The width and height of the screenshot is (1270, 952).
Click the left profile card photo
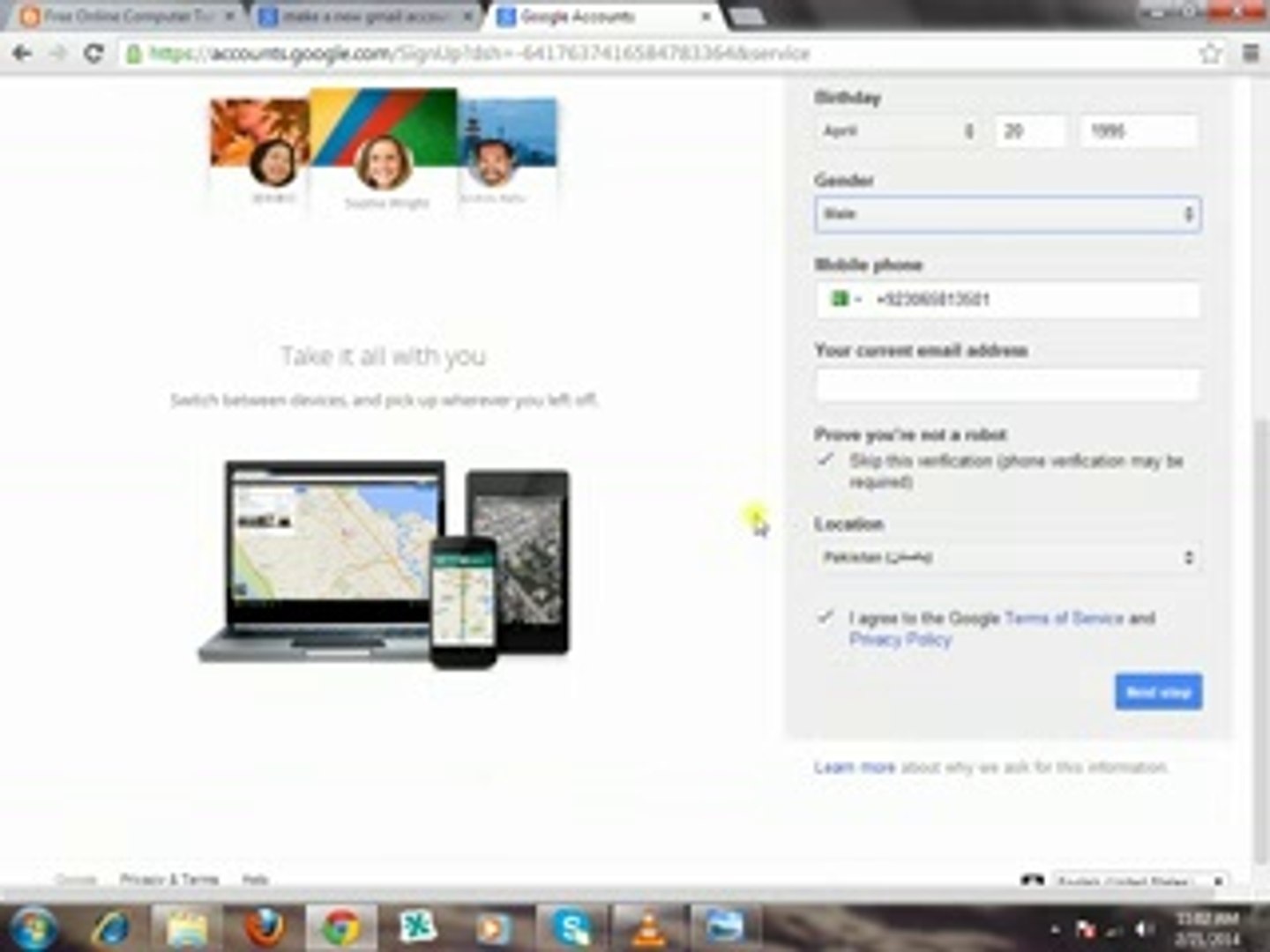point(273,163)
